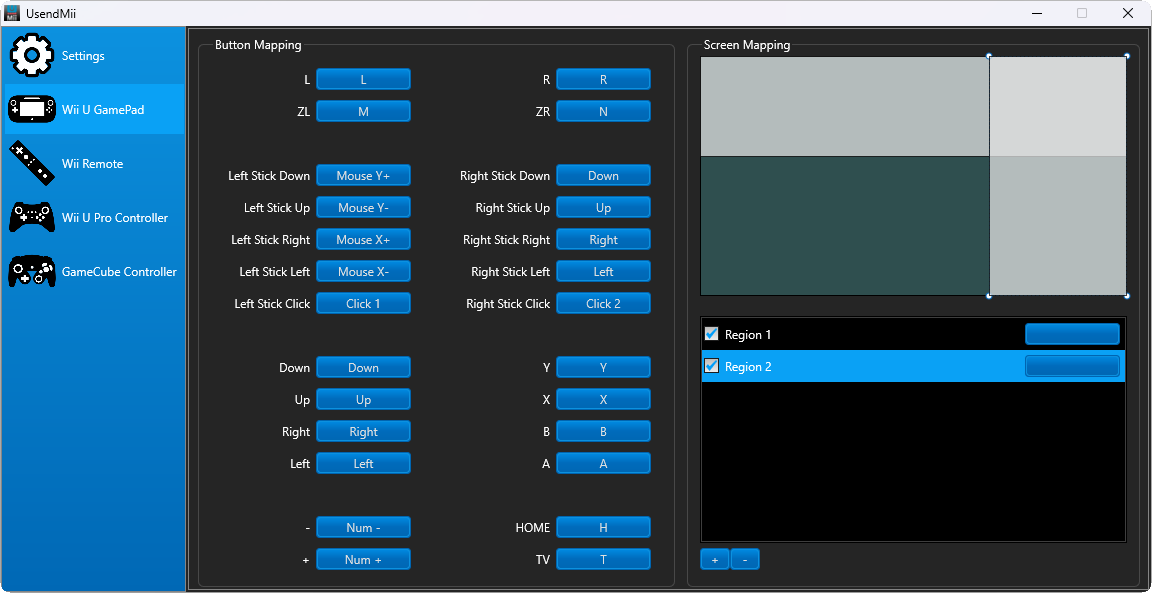Select Region 1 row in list
Image resolution: width=1152 pixels, height=593 pixels.
(913, 334)
